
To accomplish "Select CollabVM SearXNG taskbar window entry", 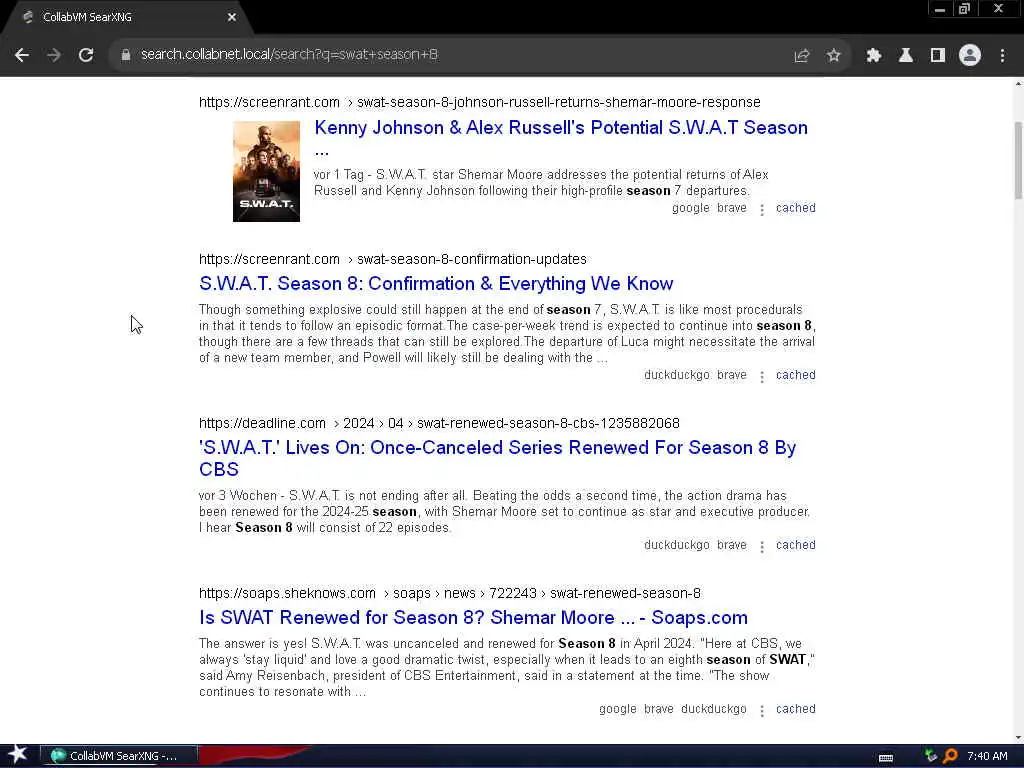I will click(x=118, y=756).
